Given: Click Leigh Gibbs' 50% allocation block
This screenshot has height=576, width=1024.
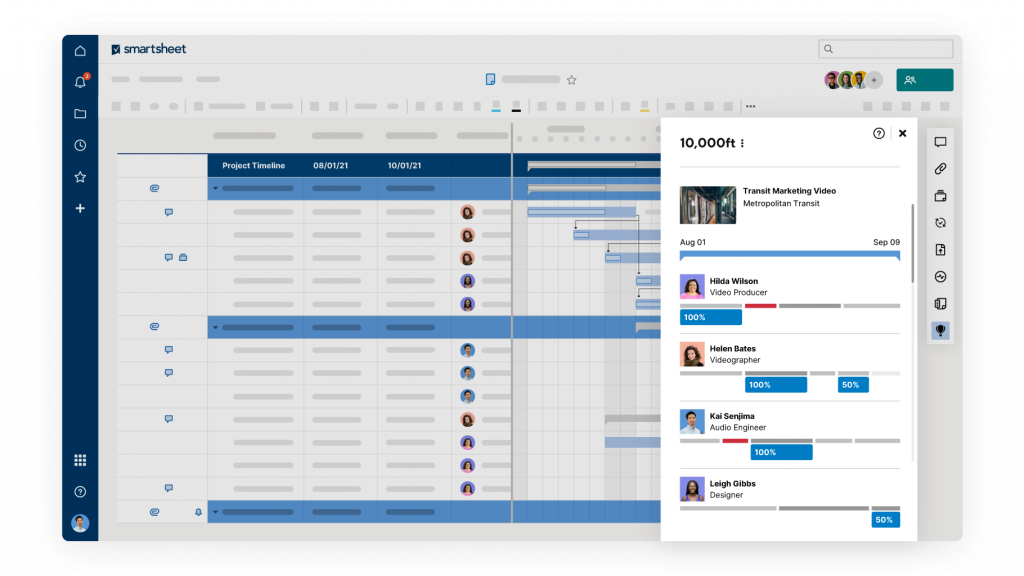Looking at the screenshot, I should (x=886, y=520).
